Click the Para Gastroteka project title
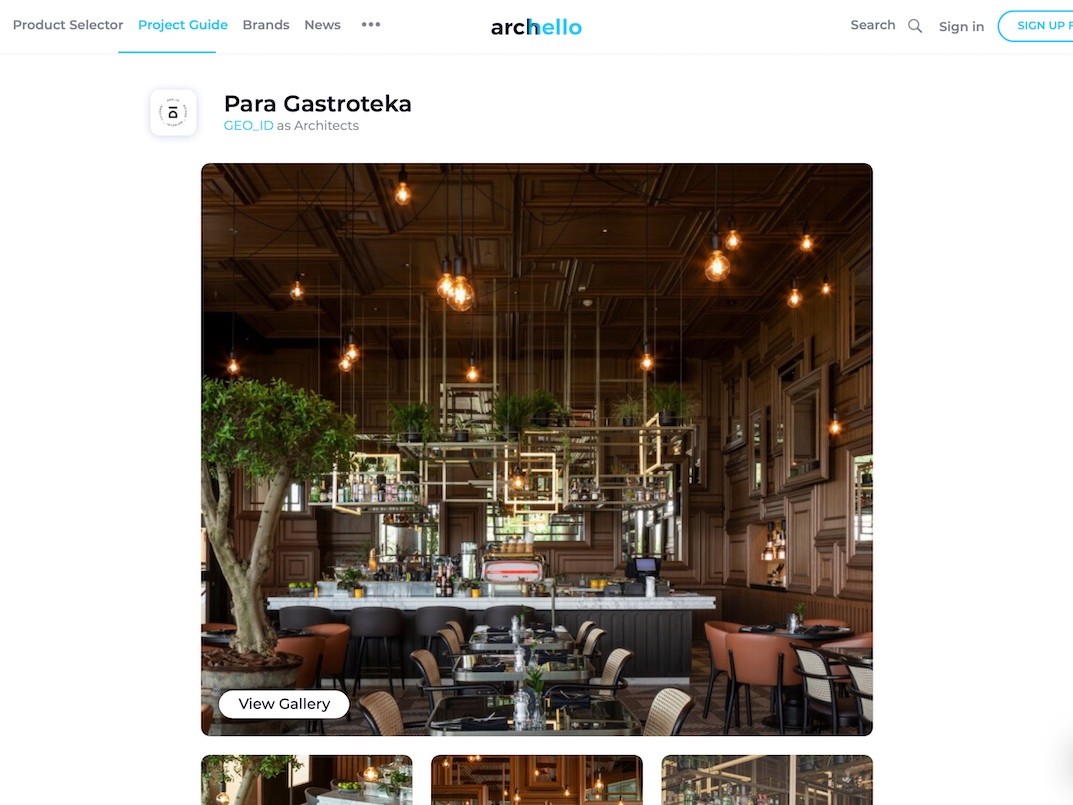The image size is (1073, 805). tap(318, 103)
